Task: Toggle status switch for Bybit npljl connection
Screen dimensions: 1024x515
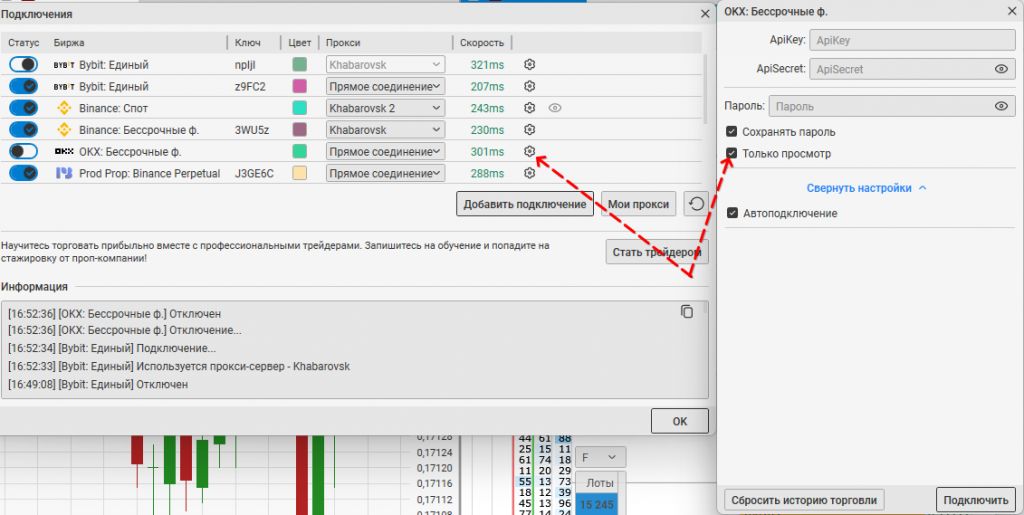Action: [x=24, y=65]
